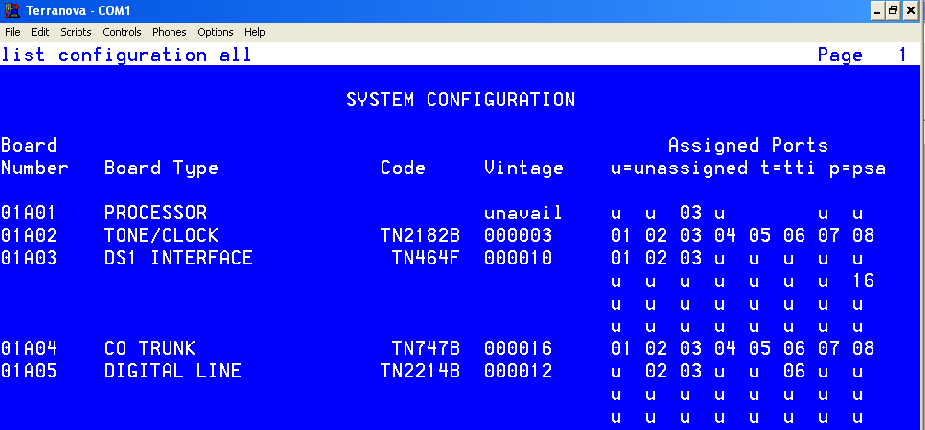Show the Help menu
Image resolution: width=925 pixels, height=430 pixels.
point(255,32)
